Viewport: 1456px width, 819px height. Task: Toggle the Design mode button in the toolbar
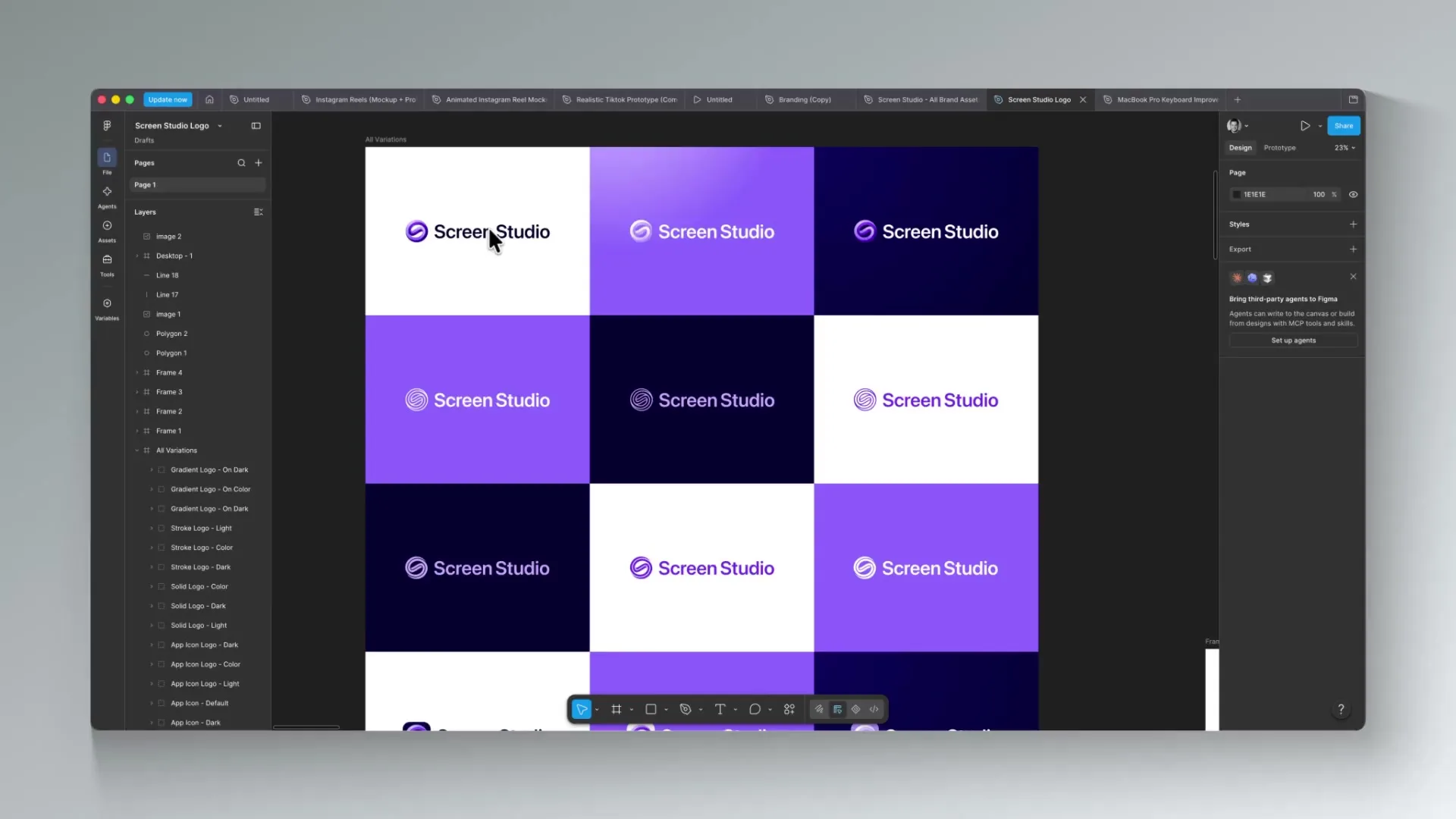tap(837, 709)
